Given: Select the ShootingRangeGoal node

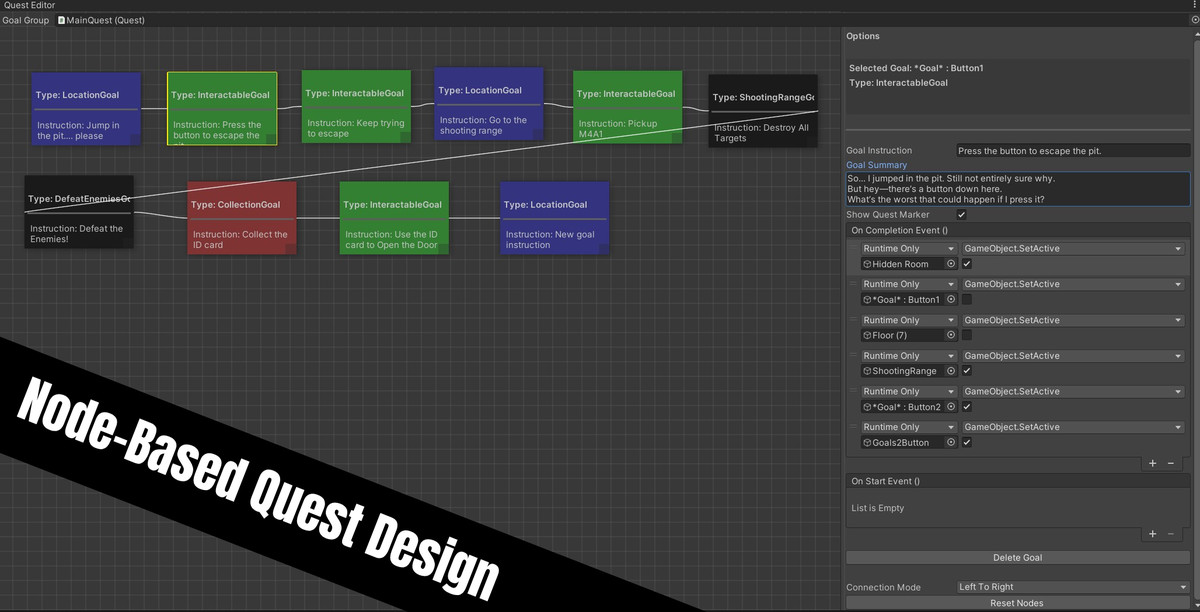Looking at the screenshot, I should coord(763,112).
